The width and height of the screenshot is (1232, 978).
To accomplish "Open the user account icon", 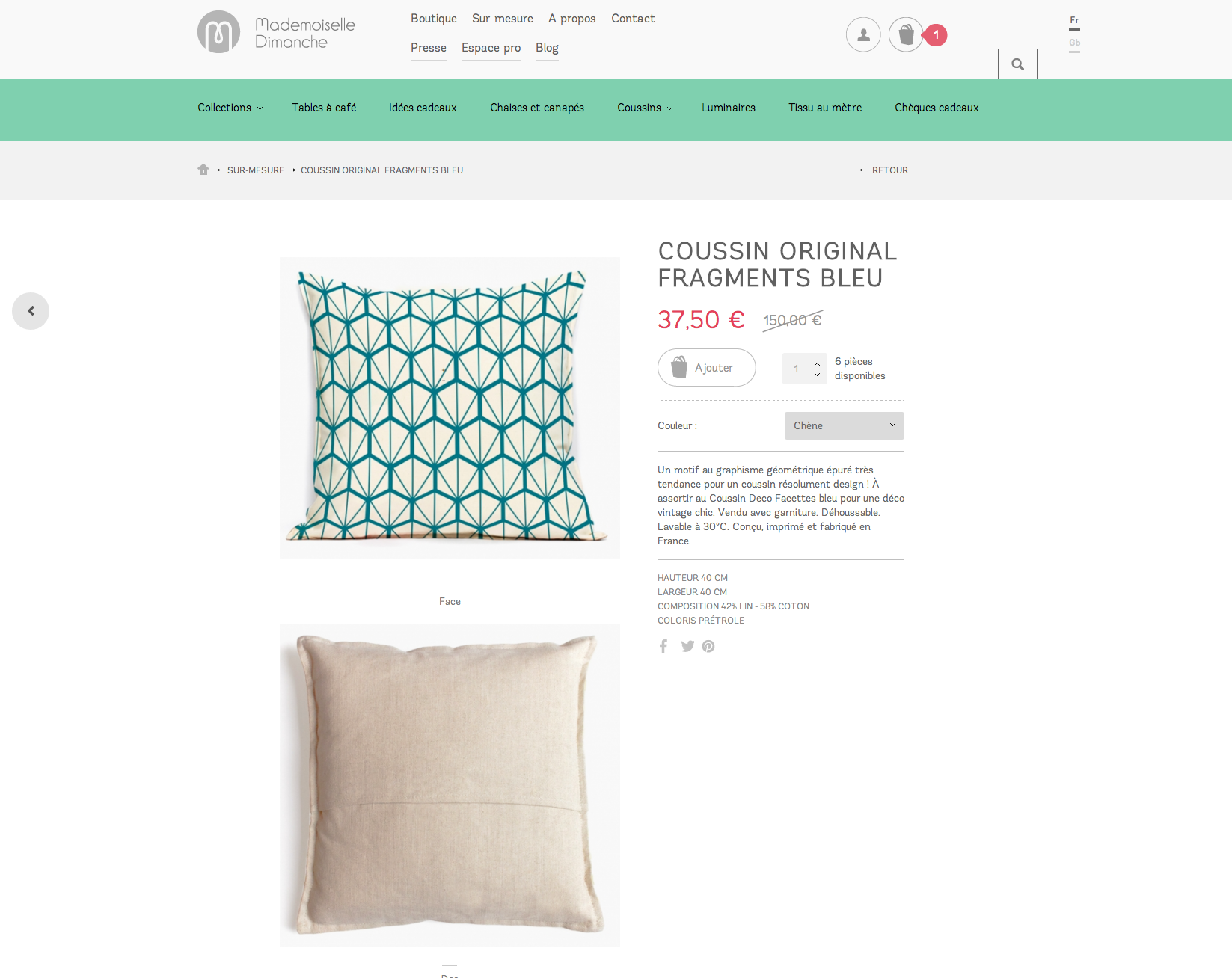I will point(863,35).
